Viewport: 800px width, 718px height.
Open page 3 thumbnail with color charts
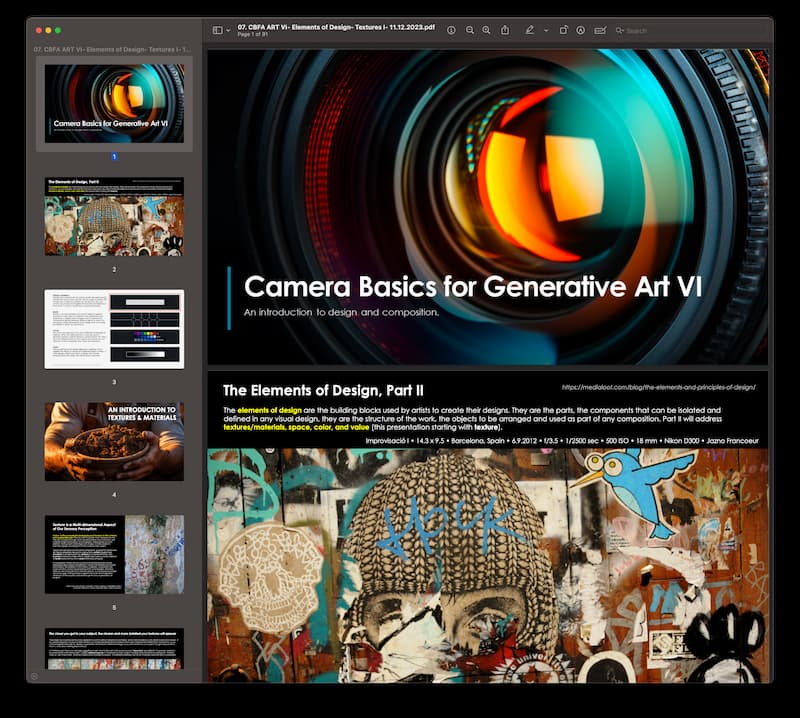[x=114, y=329]
